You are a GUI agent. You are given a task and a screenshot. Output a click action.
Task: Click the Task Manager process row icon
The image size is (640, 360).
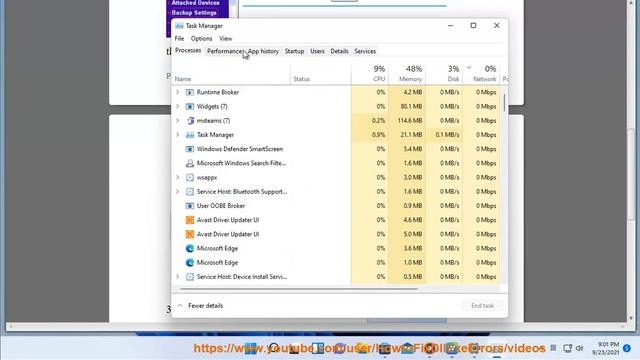(190, 135)
